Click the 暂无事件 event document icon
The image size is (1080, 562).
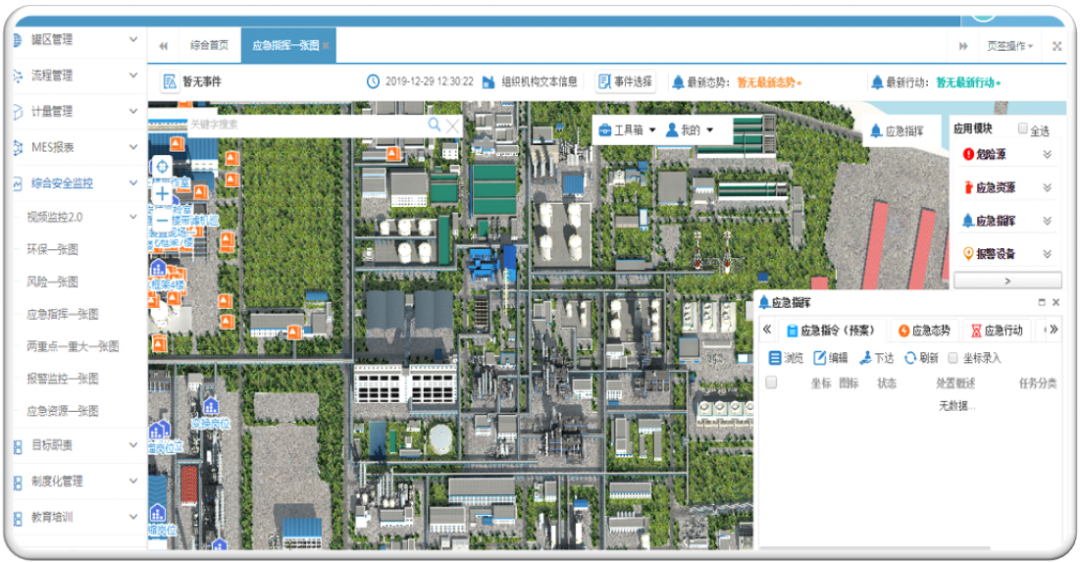point(171,82)
